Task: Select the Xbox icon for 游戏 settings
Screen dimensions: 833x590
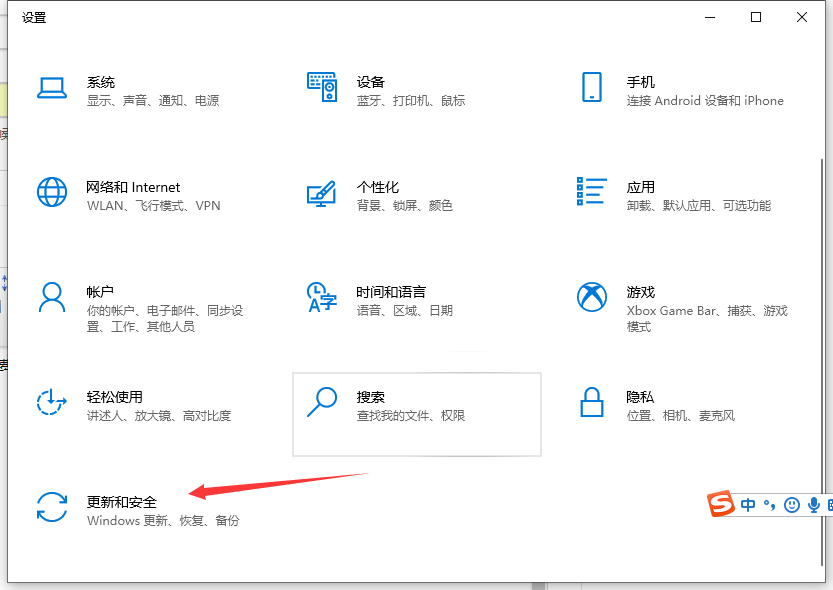Action: (592, 297)
